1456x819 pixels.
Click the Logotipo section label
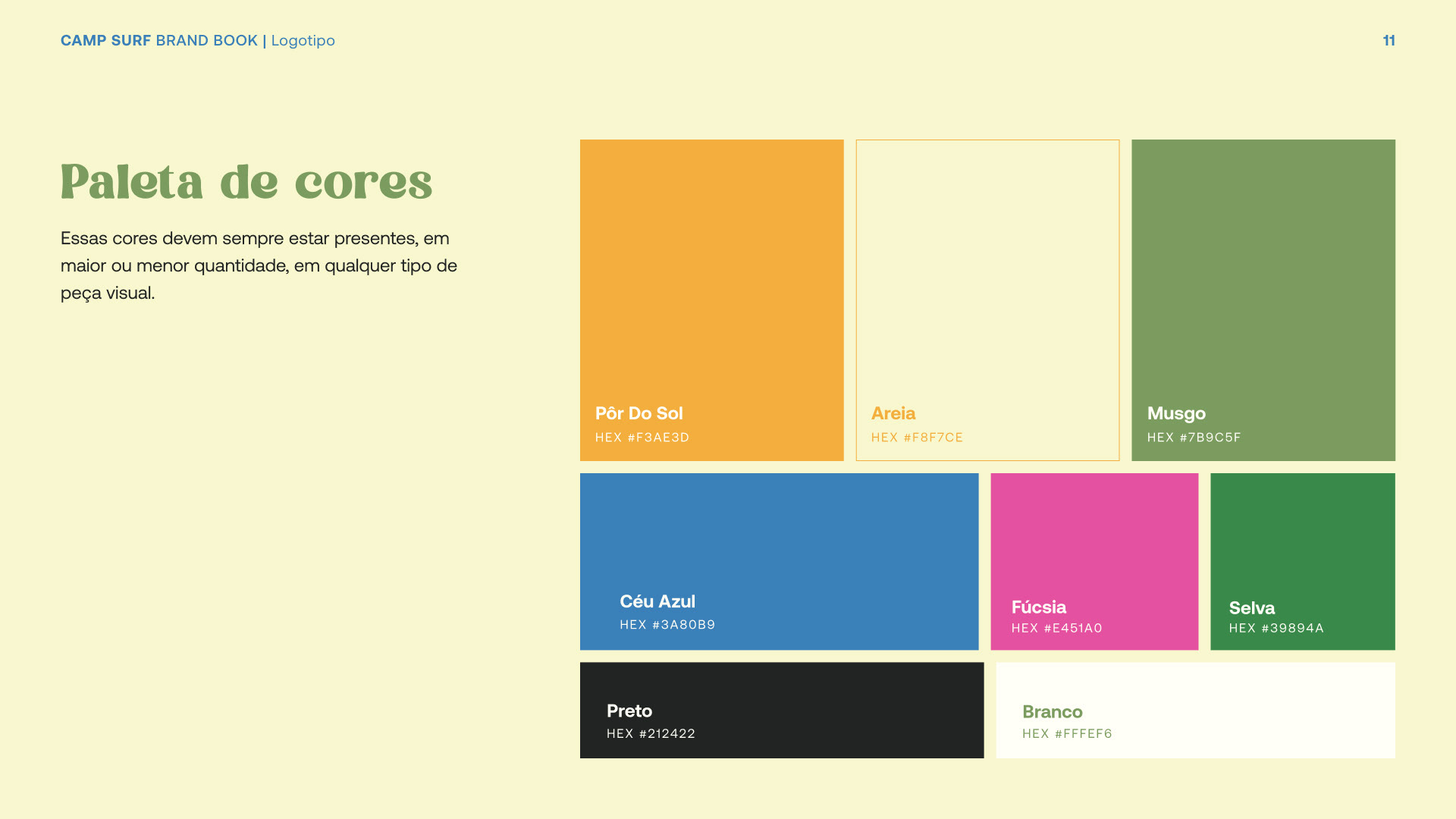(303, 41)
